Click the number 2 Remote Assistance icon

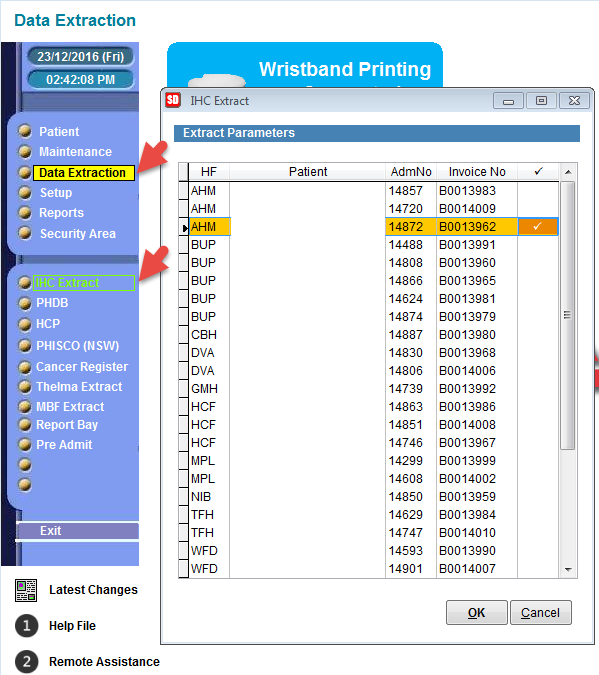click(27, 661)
